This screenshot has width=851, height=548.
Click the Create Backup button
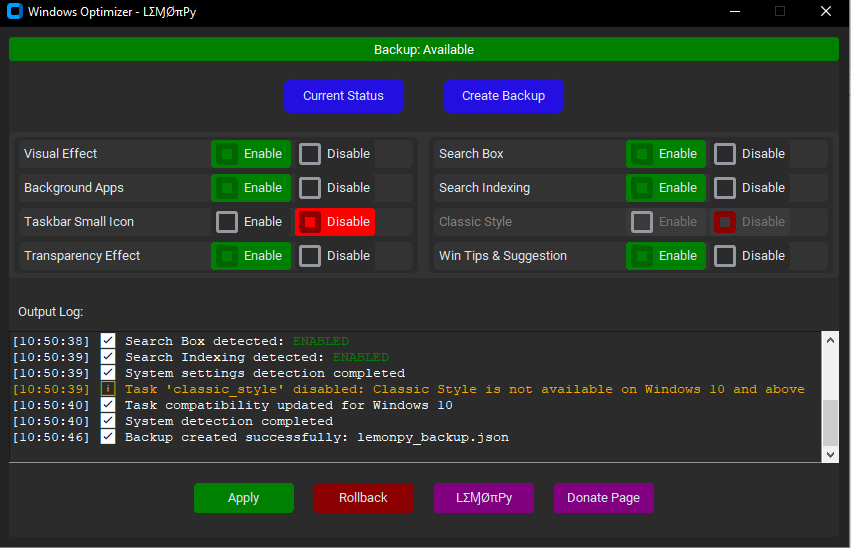(503, 96)
